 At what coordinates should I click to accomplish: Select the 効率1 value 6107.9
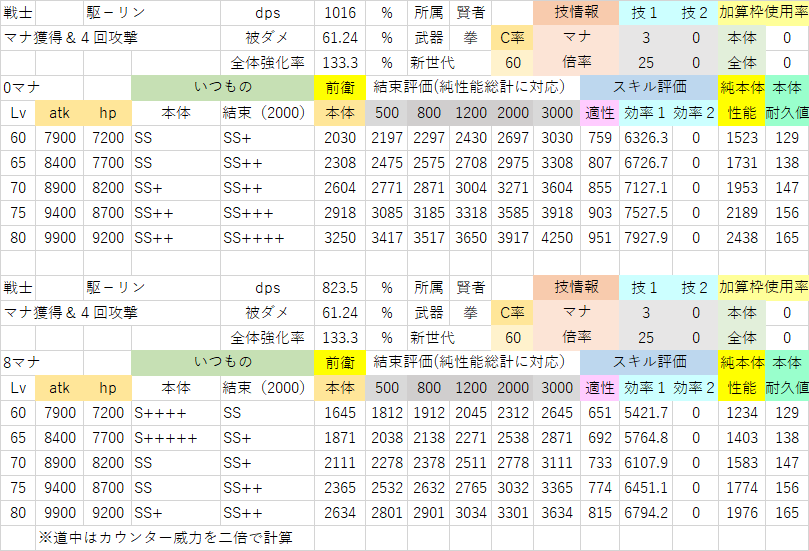coord(646,463)
